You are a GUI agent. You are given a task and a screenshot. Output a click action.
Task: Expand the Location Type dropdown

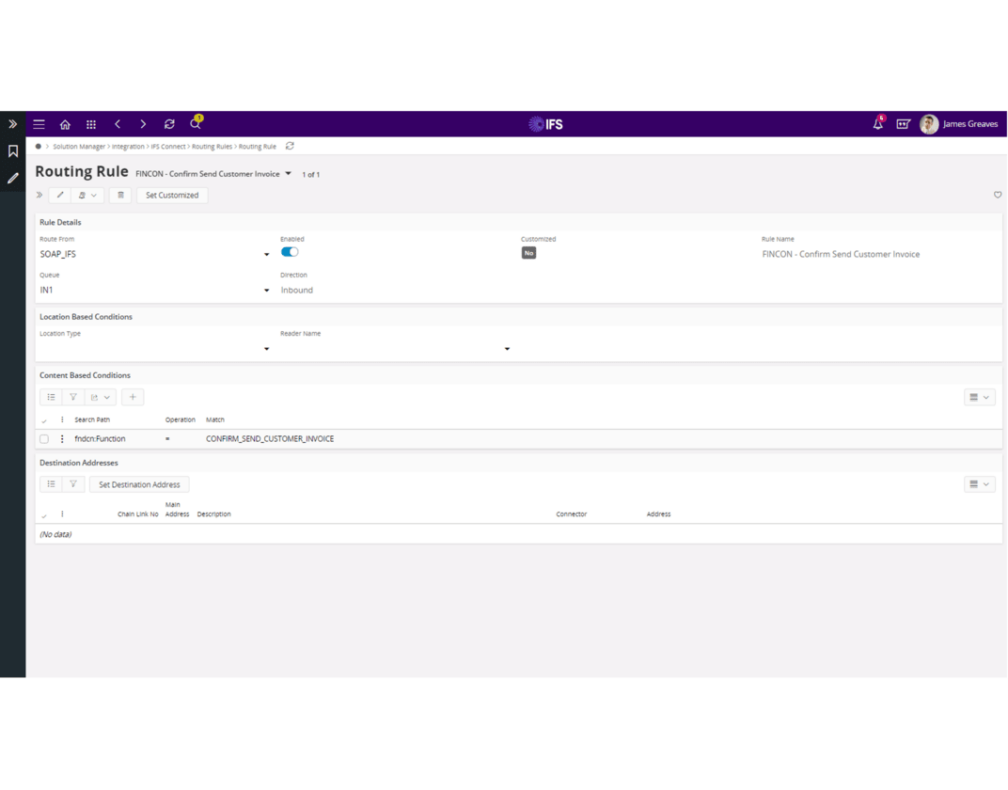[266, 348]
